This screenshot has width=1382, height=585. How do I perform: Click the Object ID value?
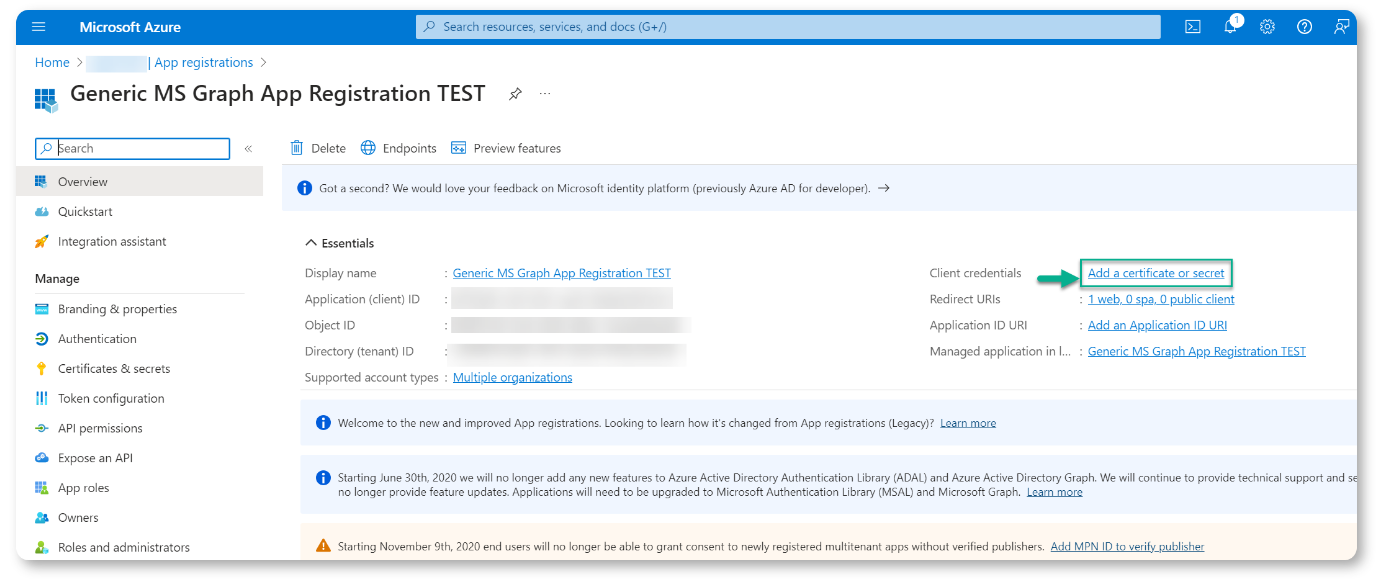coord(571,325)
